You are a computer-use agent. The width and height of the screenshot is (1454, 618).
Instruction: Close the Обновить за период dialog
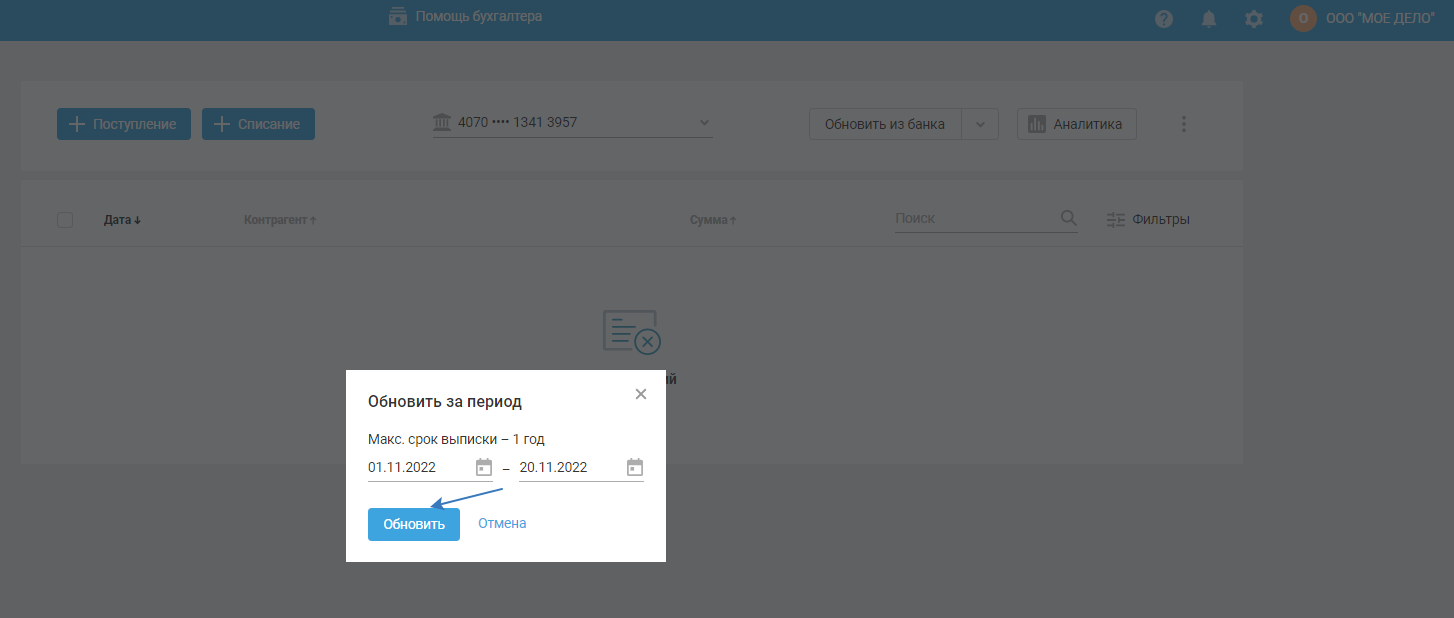pos(641,394)
